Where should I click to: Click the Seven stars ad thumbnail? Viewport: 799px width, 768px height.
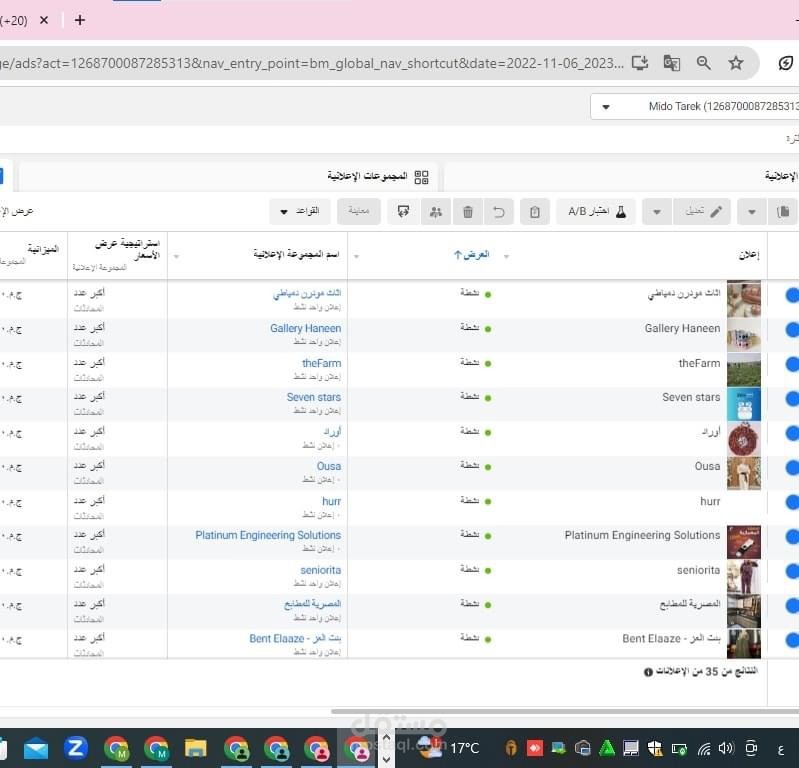click(x=743, y=404)
